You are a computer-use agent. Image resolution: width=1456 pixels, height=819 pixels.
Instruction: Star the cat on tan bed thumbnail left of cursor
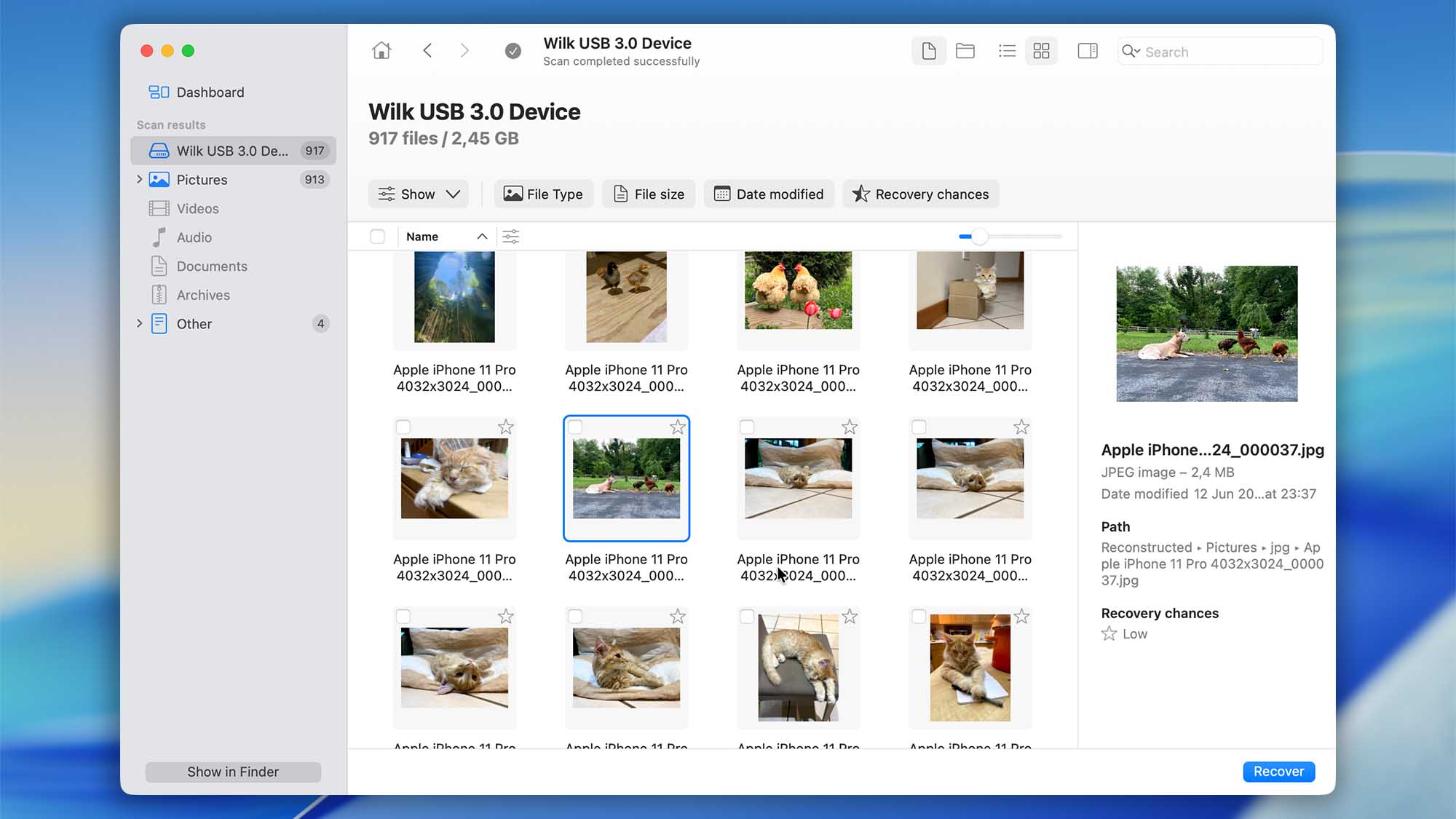(850, 427)
